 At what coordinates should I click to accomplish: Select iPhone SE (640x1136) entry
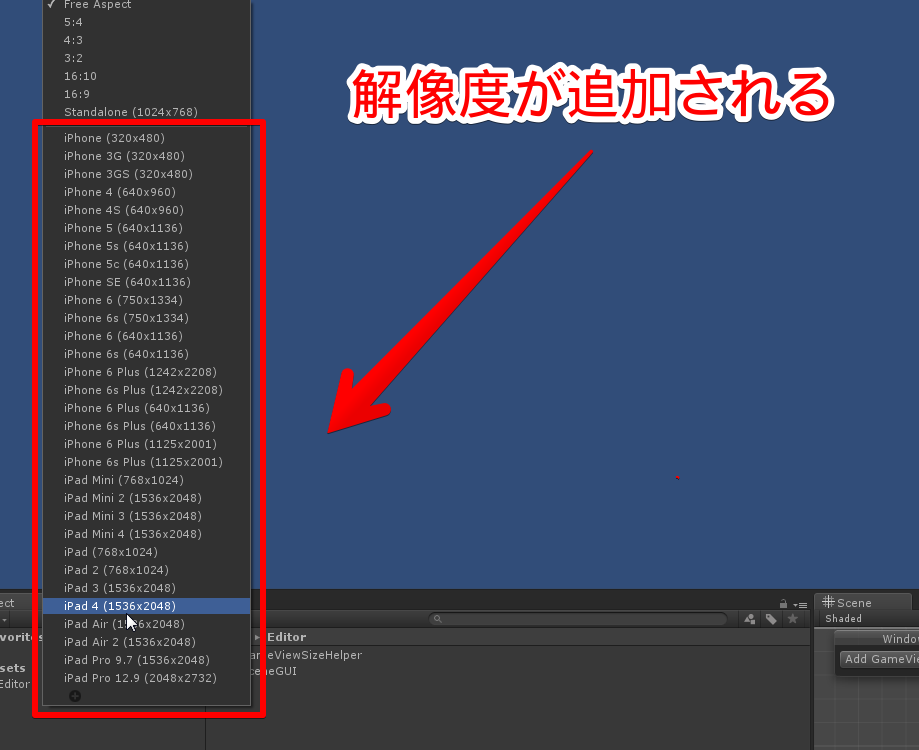coord(147,282)
